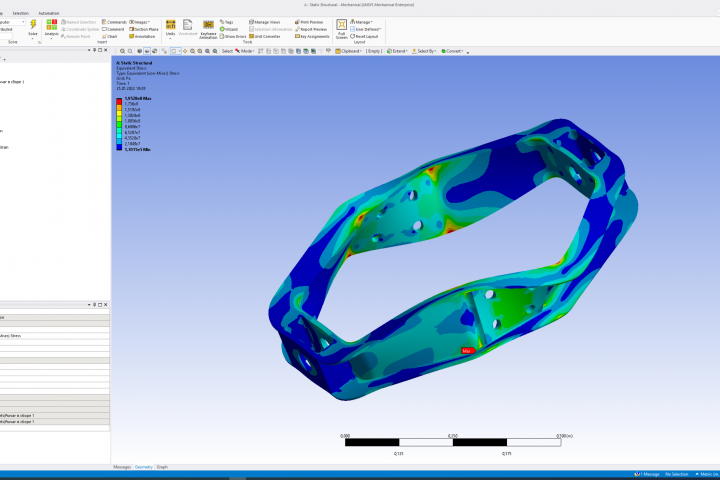The image size is (720, 480).
Task: Click the red Max probe label on the model
Action: pos(467,351)
